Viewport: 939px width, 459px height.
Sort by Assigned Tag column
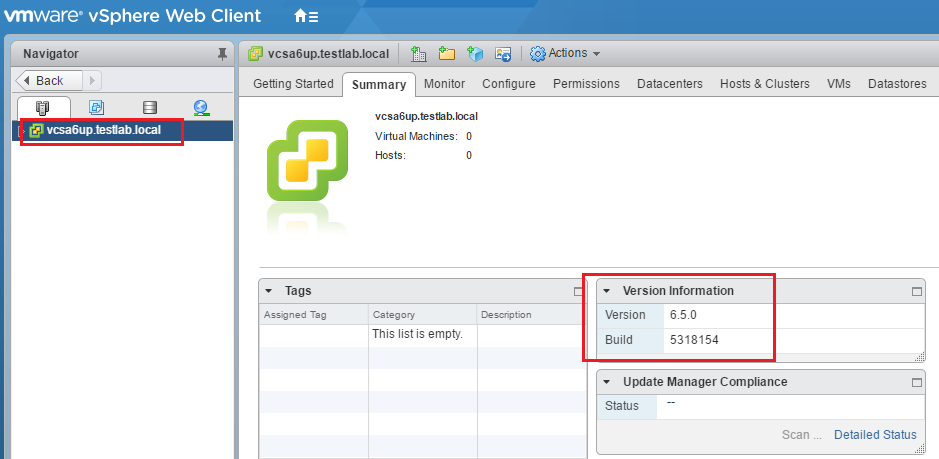pyautogui.click(x=314, y=315)
